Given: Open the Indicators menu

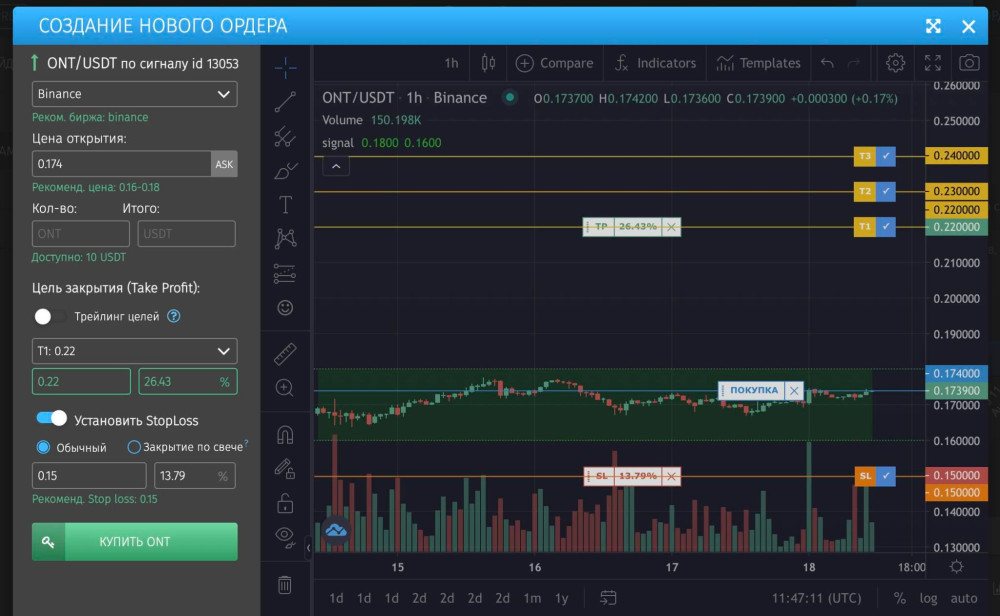Looking at the screenshot, I should pos(655,63).
